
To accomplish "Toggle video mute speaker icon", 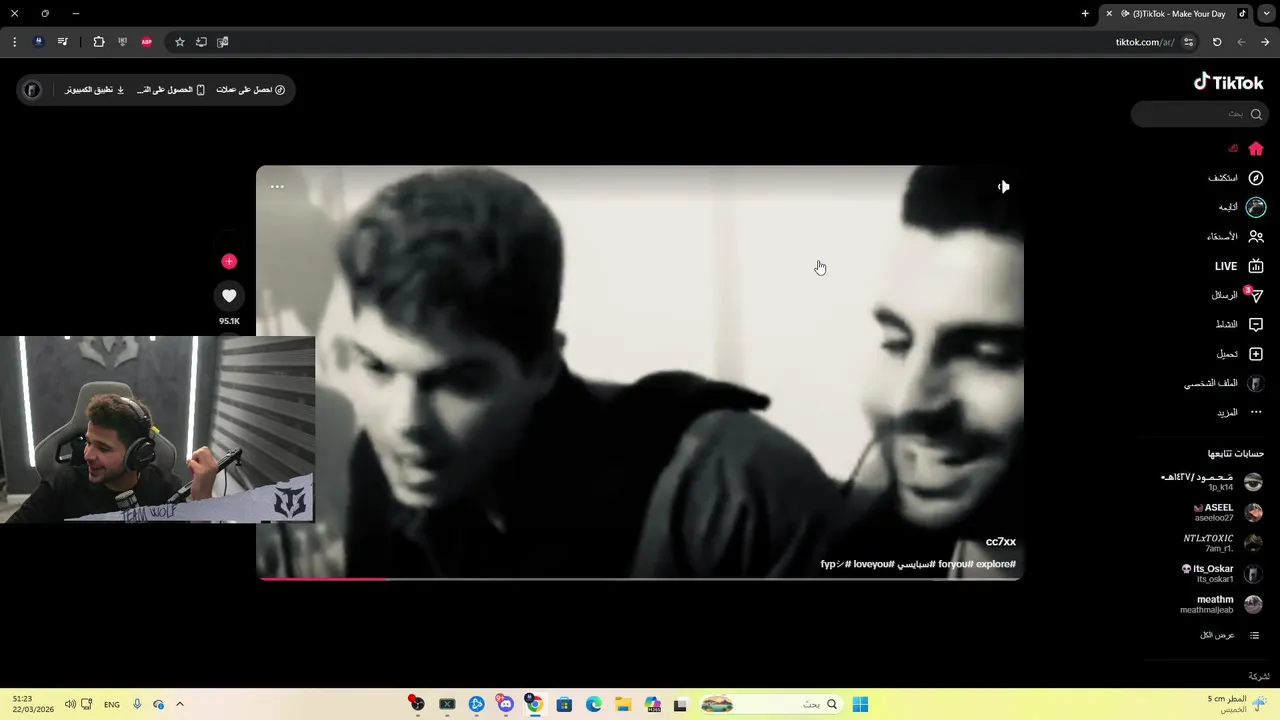I will (1003, 187).
